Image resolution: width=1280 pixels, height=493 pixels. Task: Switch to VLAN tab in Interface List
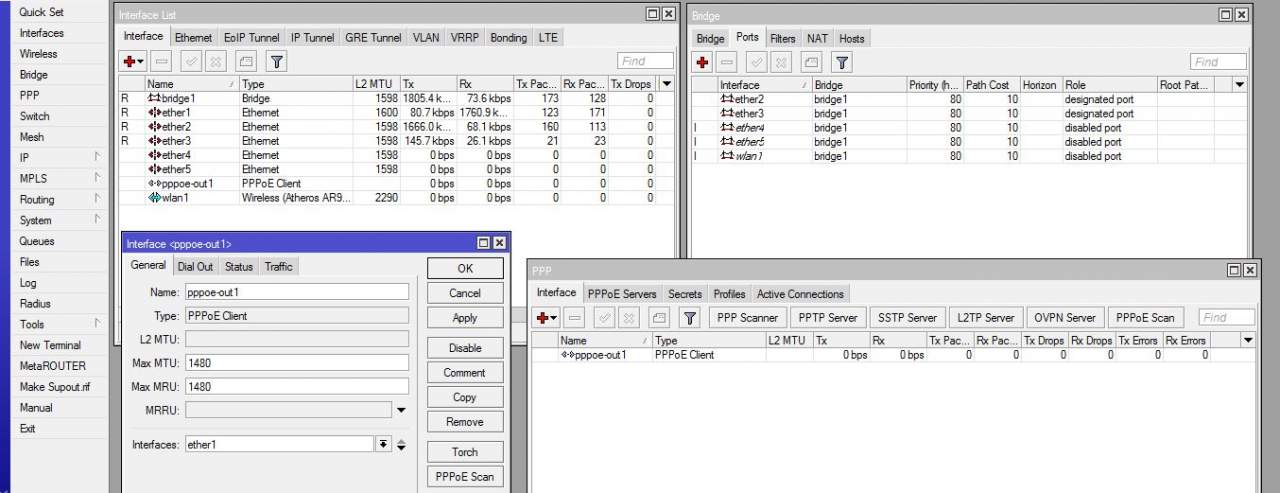pyautogui.click(x=426, y=37)
